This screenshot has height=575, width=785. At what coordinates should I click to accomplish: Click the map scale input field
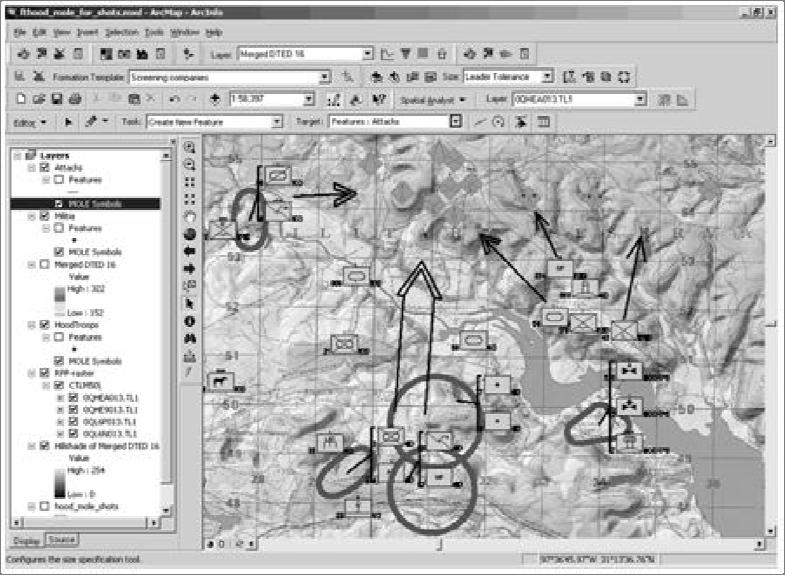[x=266, y=99]
